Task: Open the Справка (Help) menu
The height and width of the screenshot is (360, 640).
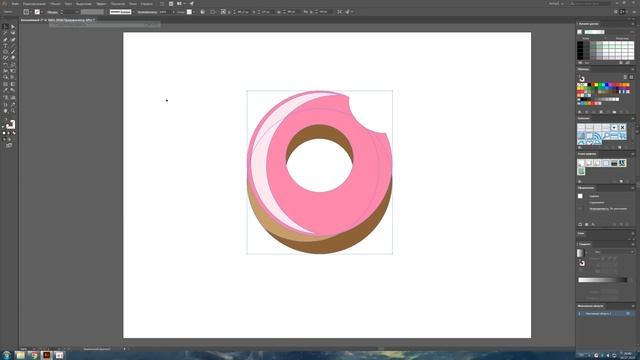Action: [147, 4]
